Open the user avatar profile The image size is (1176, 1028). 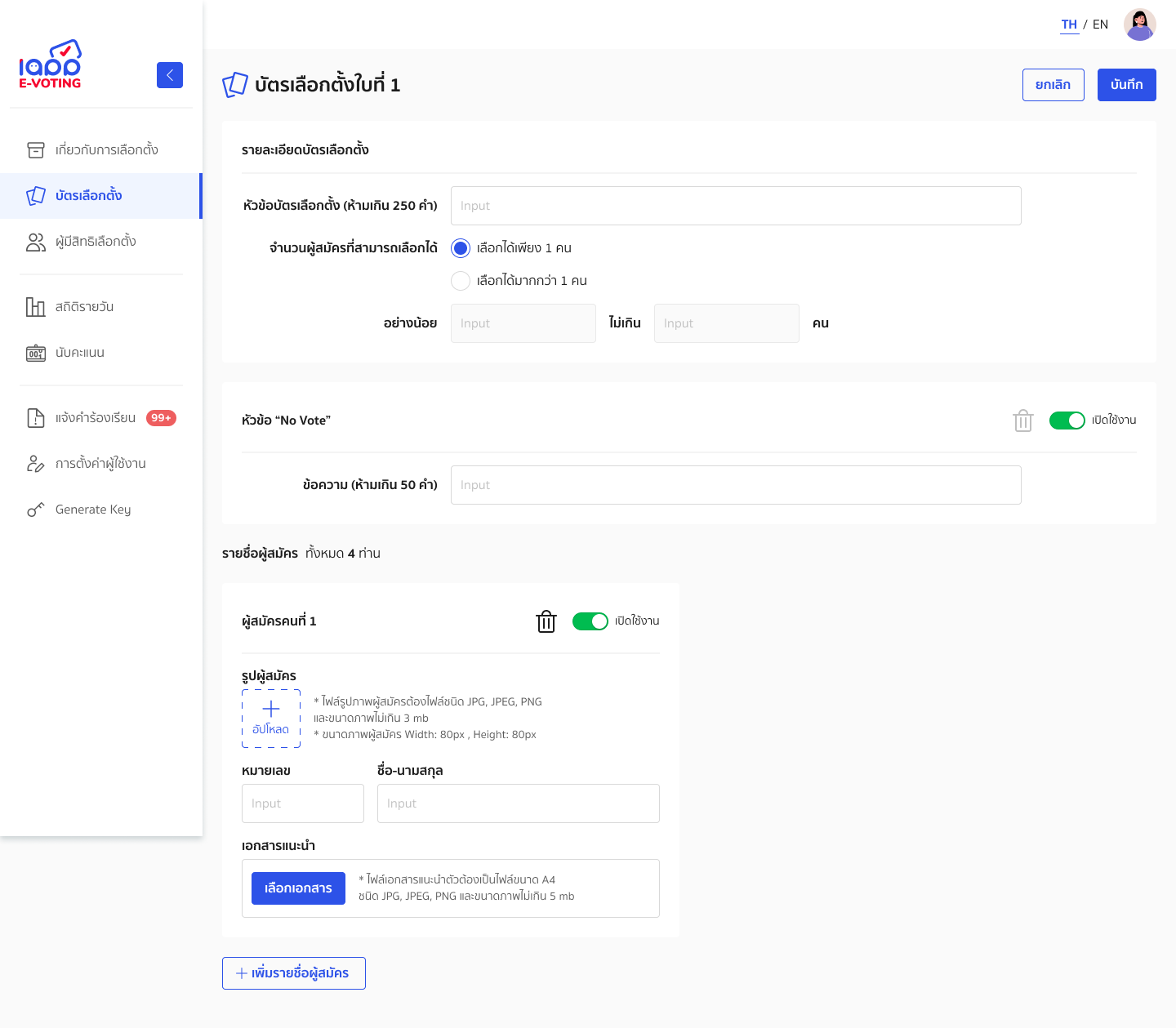1140,24
